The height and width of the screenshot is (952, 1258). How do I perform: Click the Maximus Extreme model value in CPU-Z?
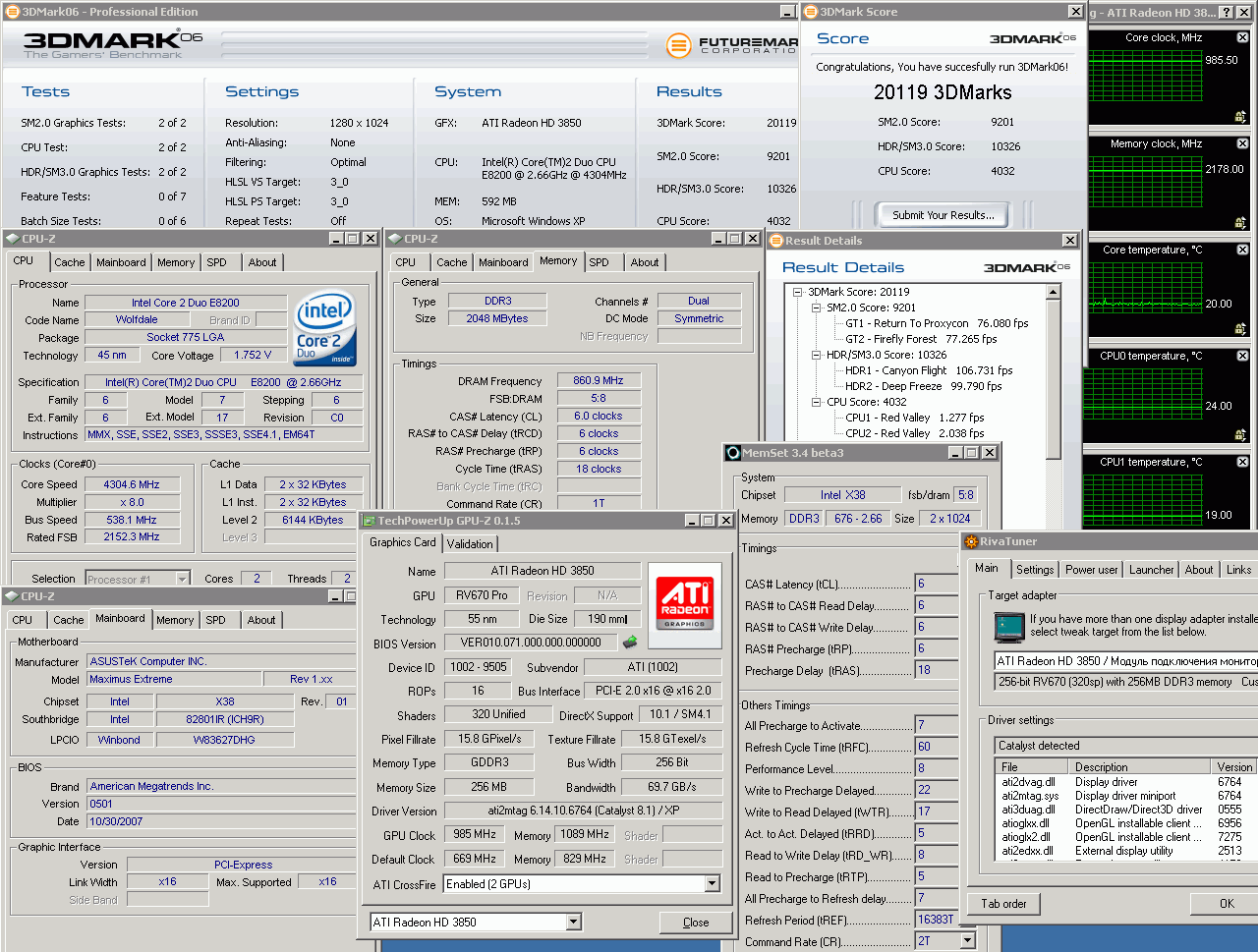pos(174,679)
